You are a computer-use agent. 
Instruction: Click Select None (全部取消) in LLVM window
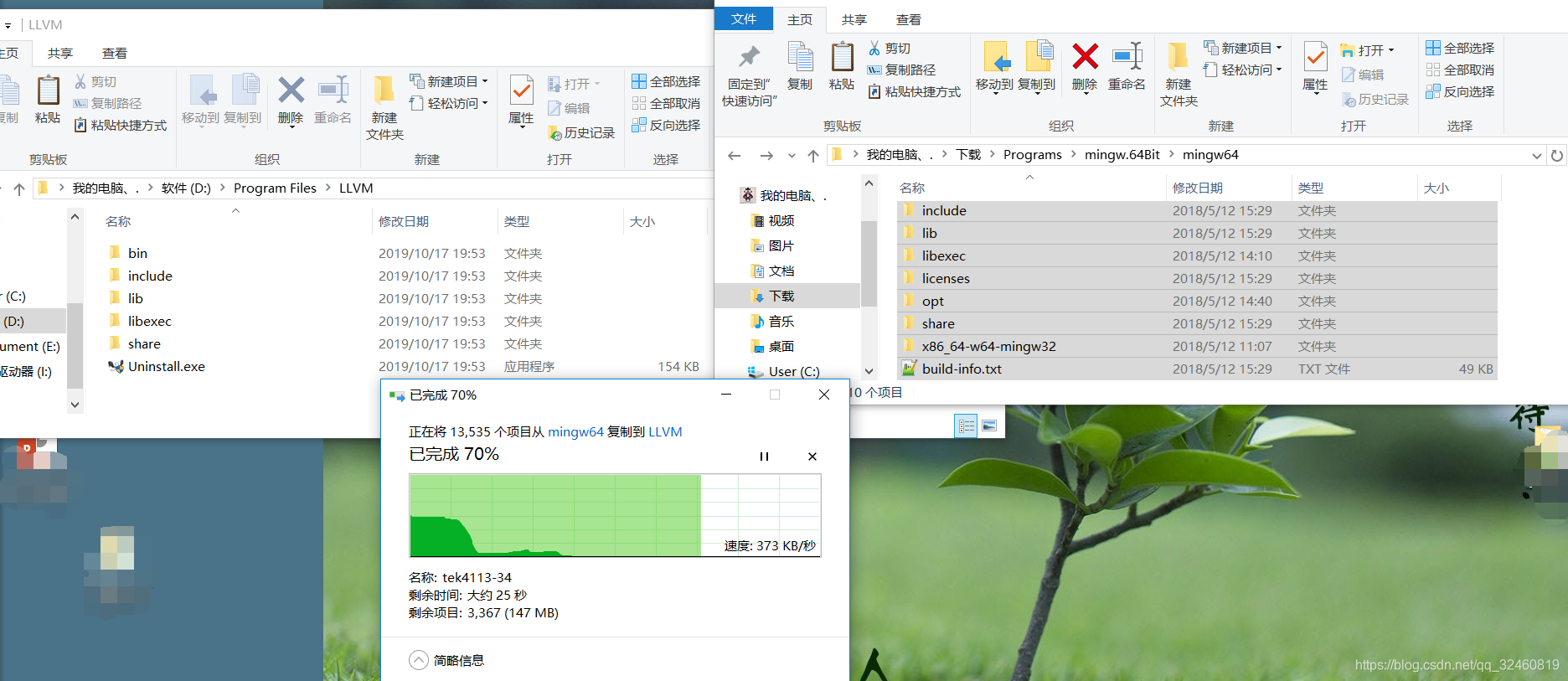[666, 104]
